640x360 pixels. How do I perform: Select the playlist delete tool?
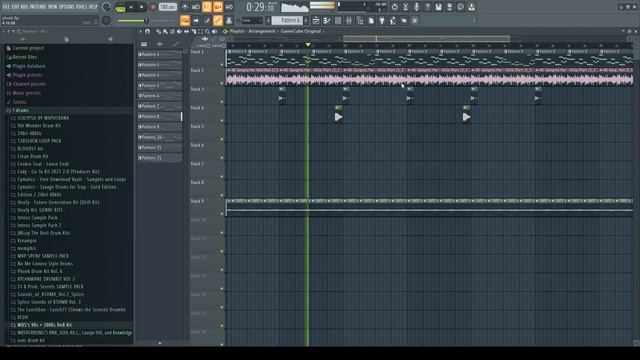point(172,31)
